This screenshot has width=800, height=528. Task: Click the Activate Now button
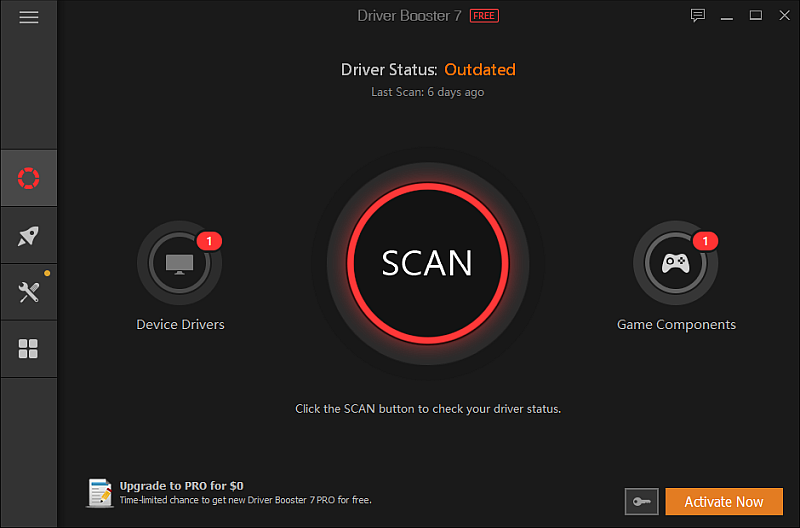(723, 501)
